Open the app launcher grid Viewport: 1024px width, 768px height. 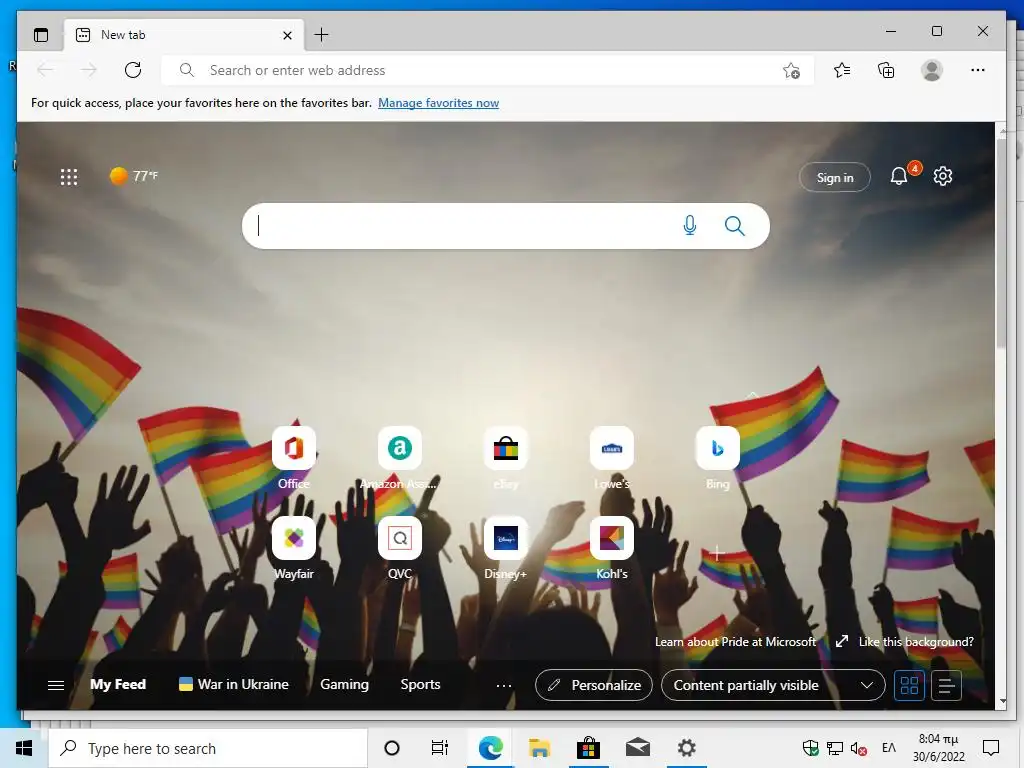pyautogui.click(x=69, y=176)
